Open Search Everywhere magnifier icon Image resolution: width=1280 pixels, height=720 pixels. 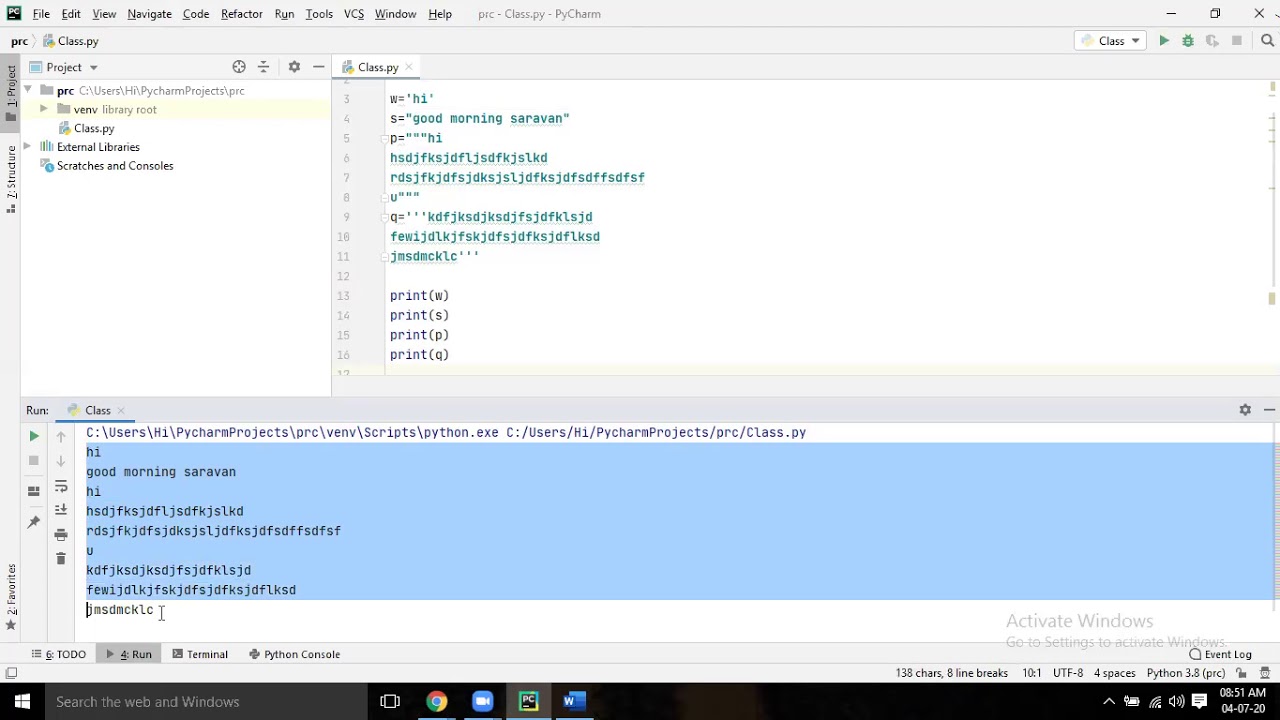coord(1268,41)
